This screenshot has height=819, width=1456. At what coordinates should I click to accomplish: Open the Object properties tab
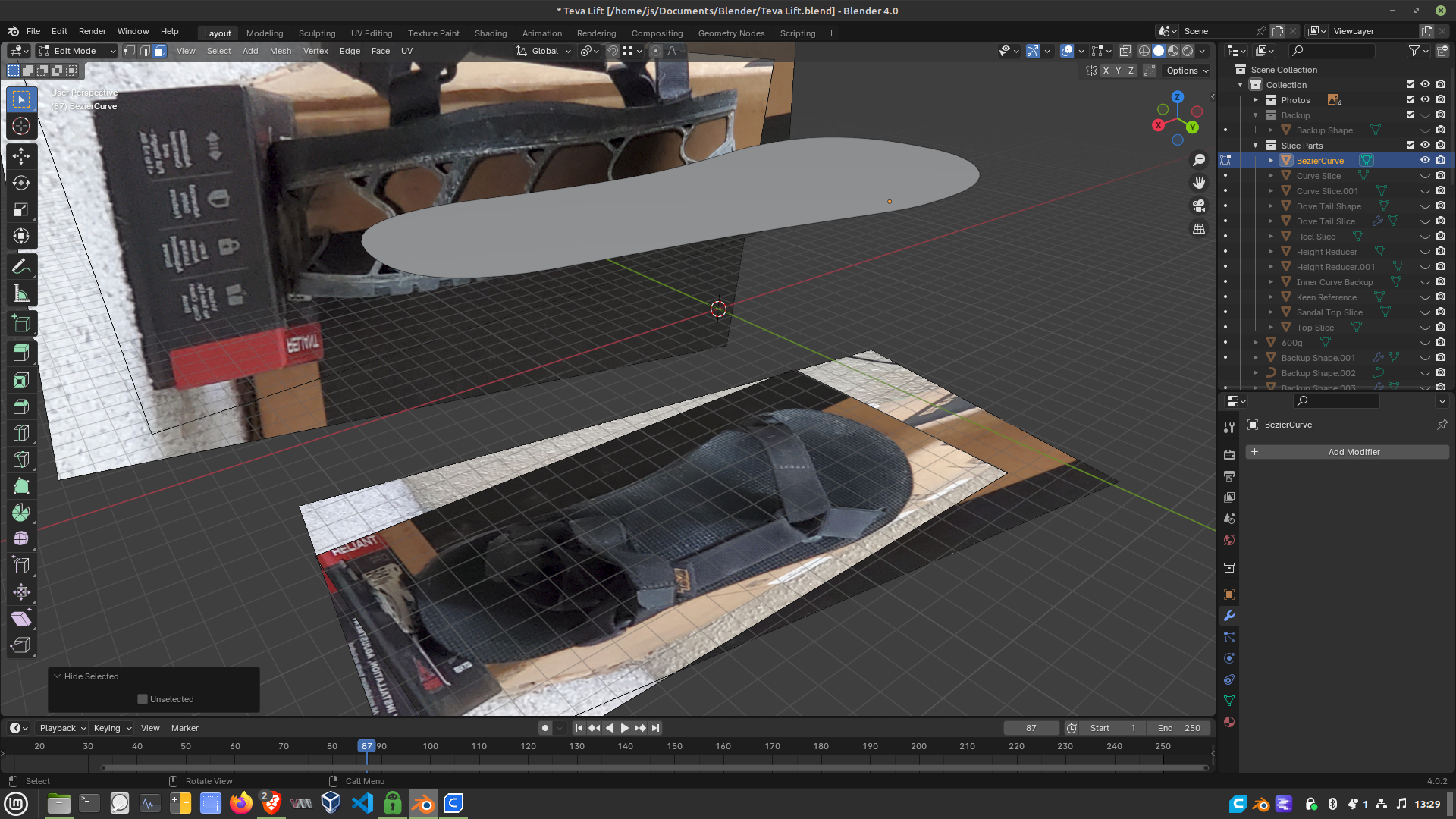click(x=1229, y=595)
